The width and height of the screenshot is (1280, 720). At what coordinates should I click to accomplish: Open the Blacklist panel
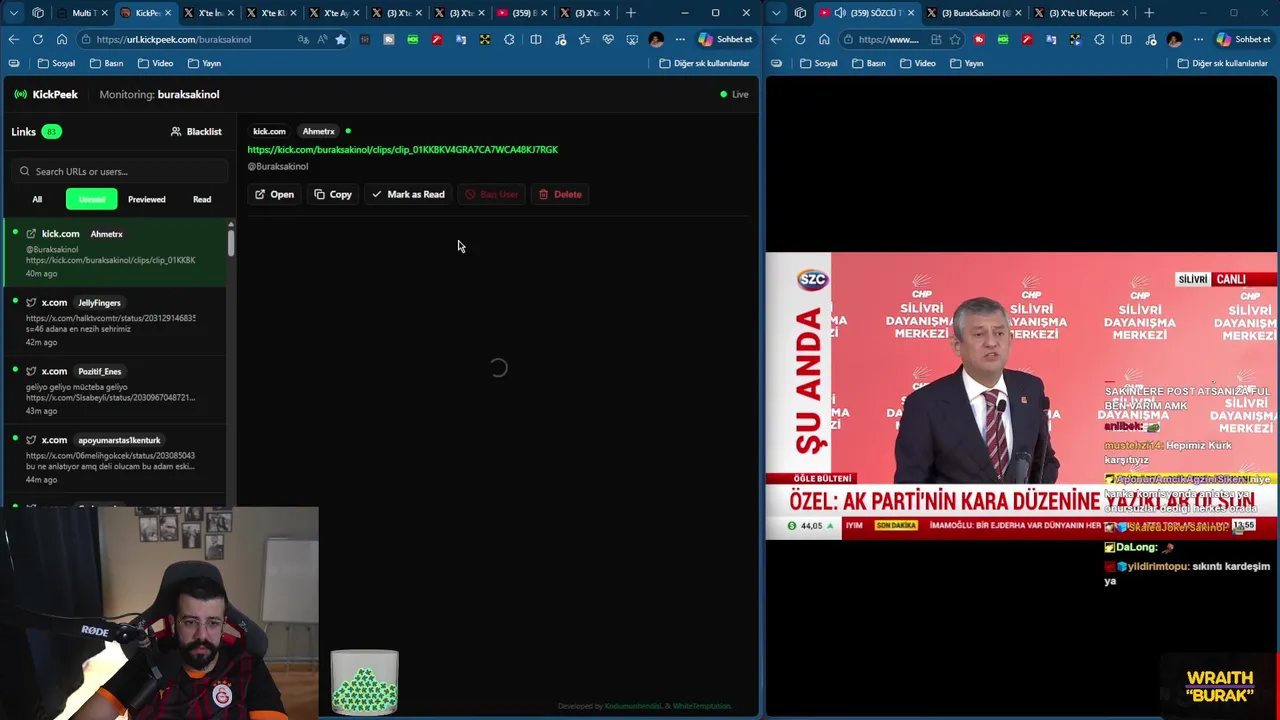click(196, 131)
